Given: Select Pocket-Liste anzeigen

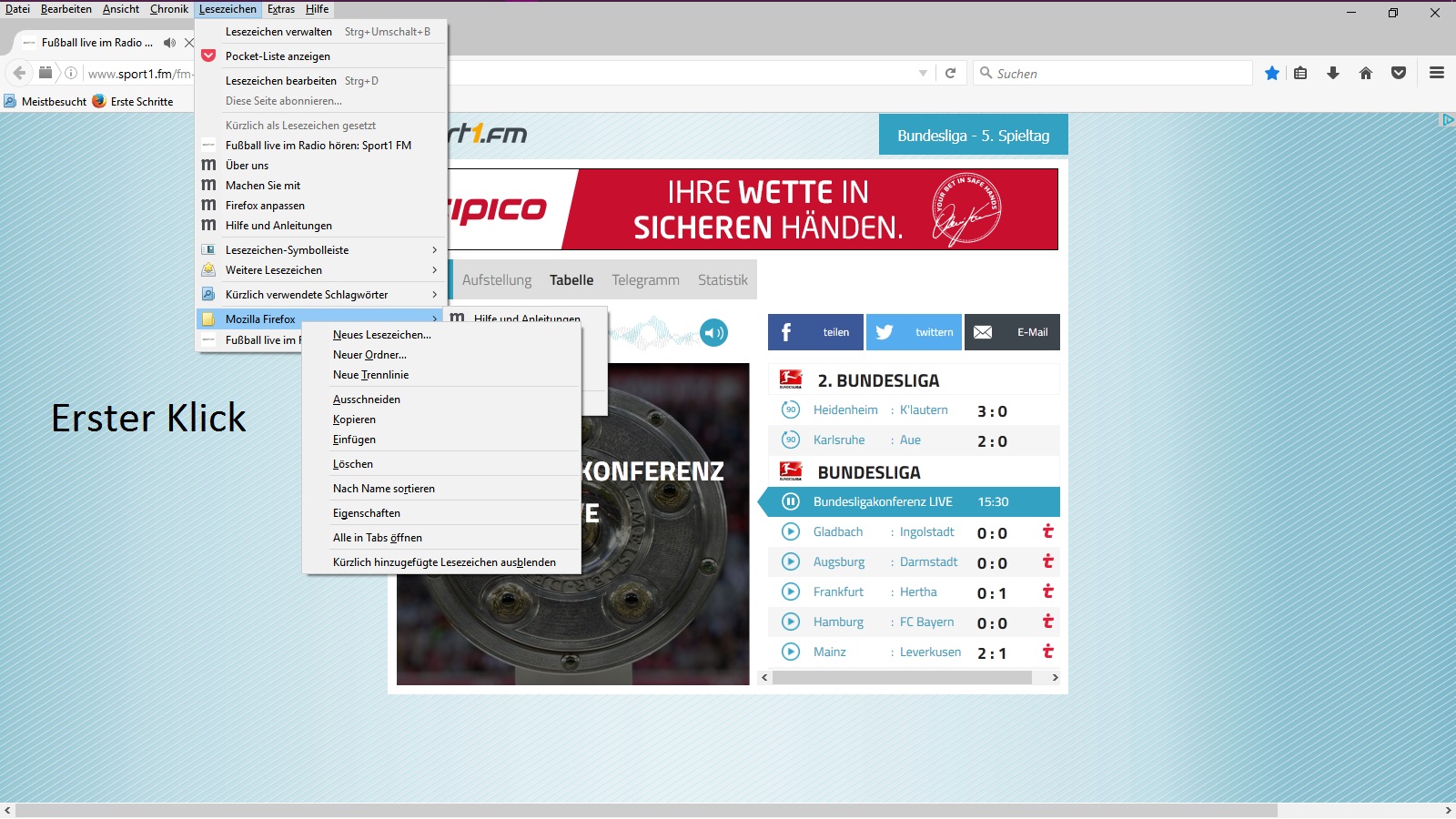Looking at the screenshot, I should 321,56.
